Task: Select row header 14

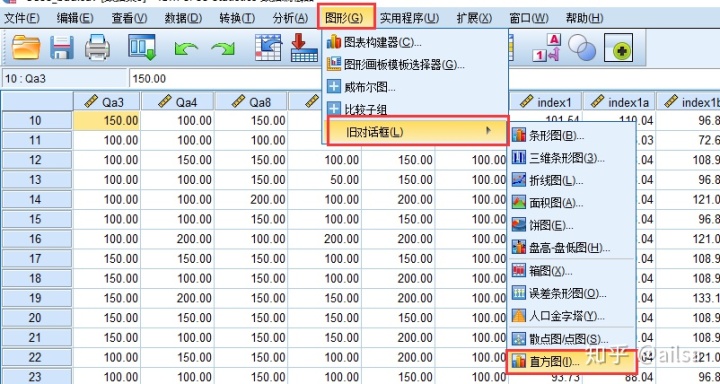Action: (x=36, y=199)
